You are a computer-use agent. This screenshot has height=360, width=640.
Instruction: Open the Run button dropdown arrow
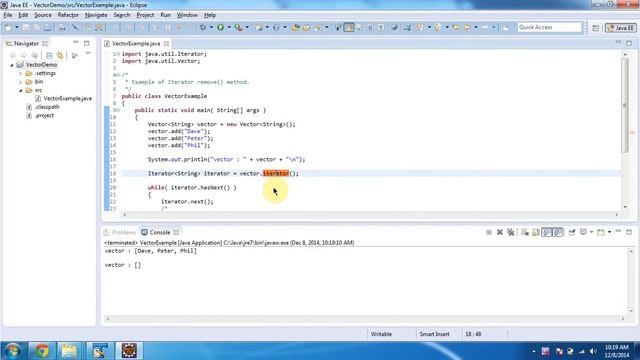[x=229, y=27]
